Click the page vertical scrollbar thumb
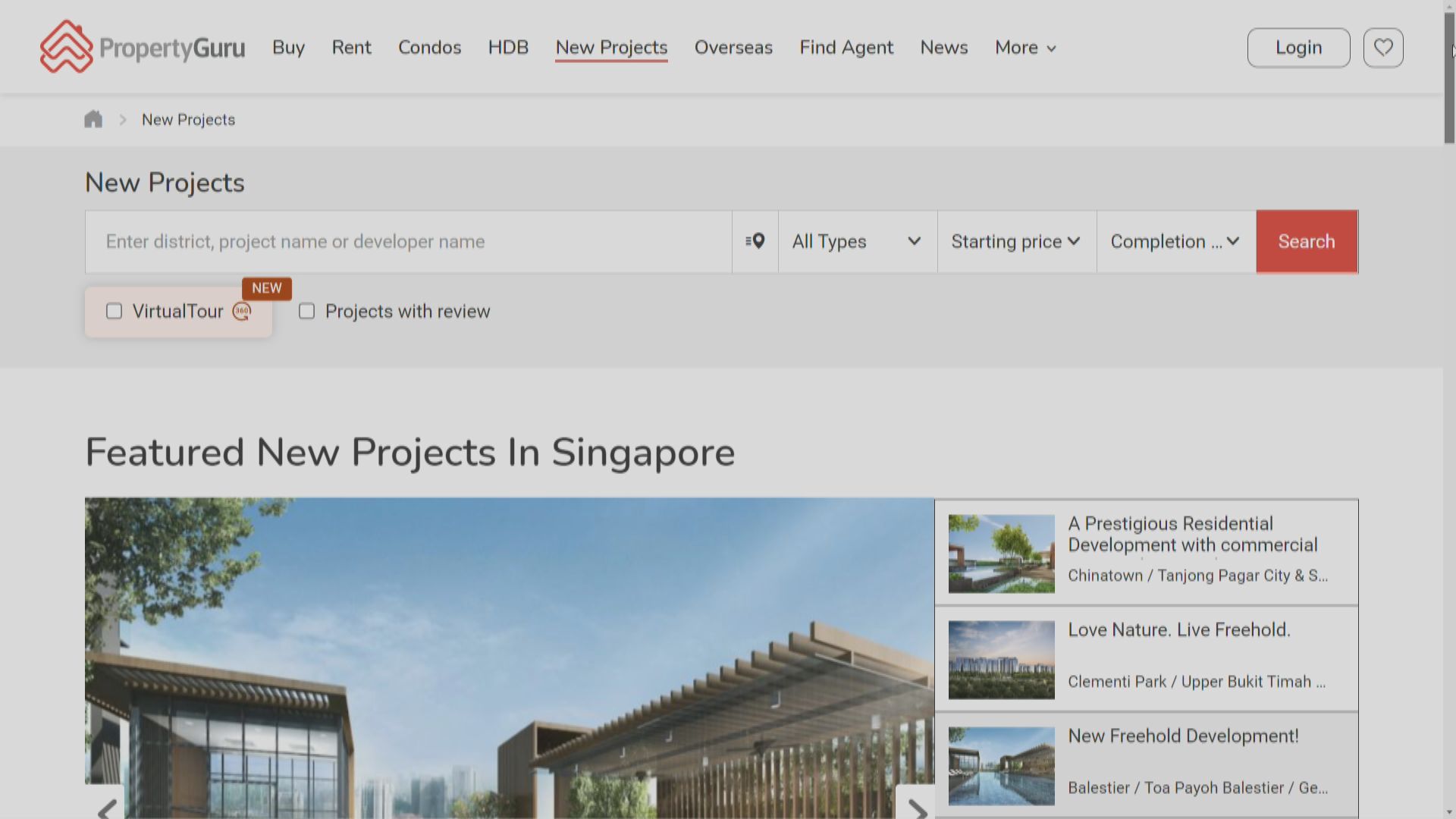Screen dimensions: 1456x819 click(1449, 76)
